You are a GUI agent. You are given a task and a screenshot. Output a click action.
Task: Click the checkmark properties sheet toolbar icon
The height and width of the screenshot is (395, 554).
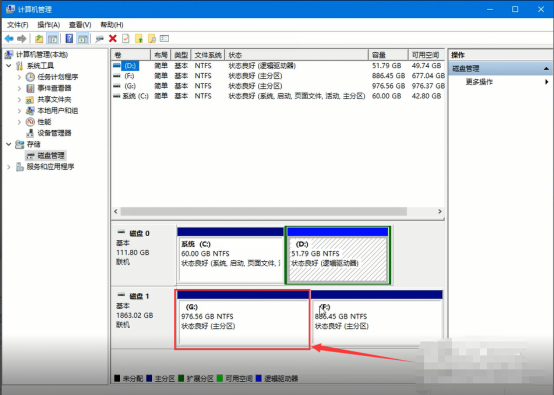(125, 39)
